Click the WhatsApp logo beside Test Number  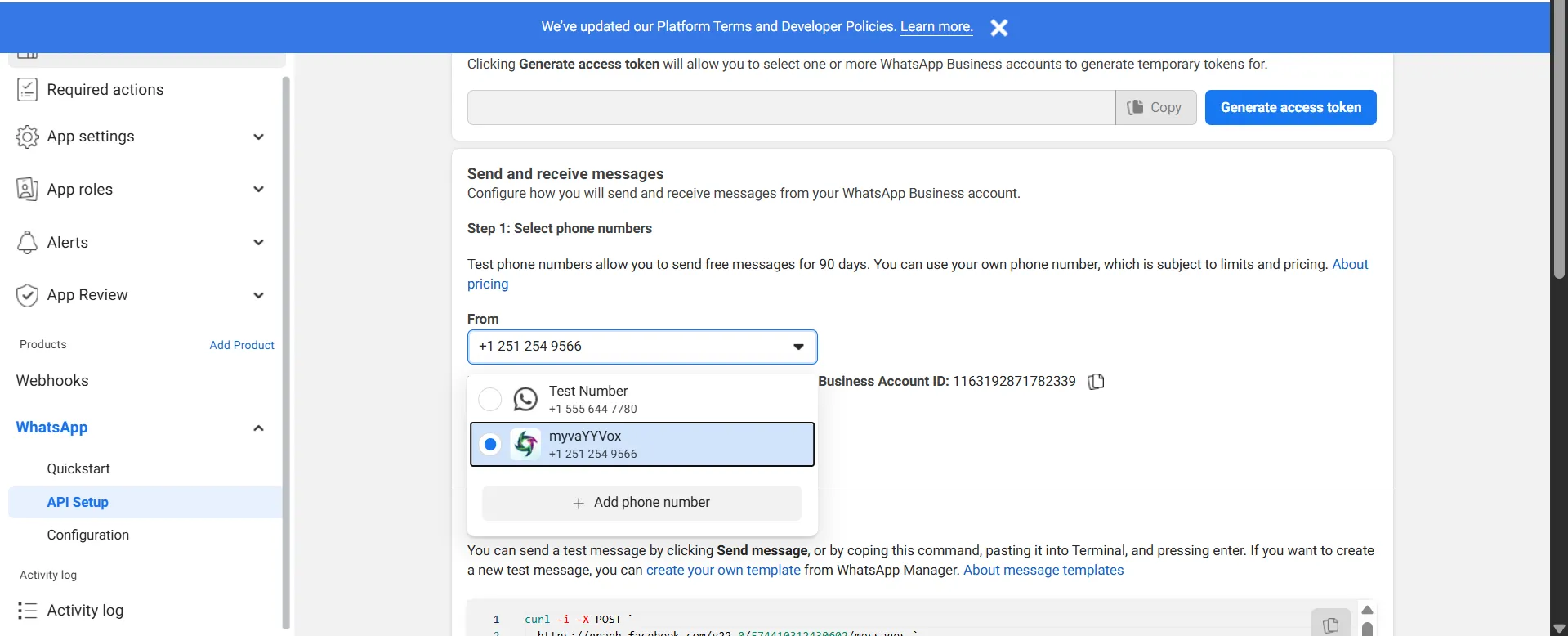(525, 399)
